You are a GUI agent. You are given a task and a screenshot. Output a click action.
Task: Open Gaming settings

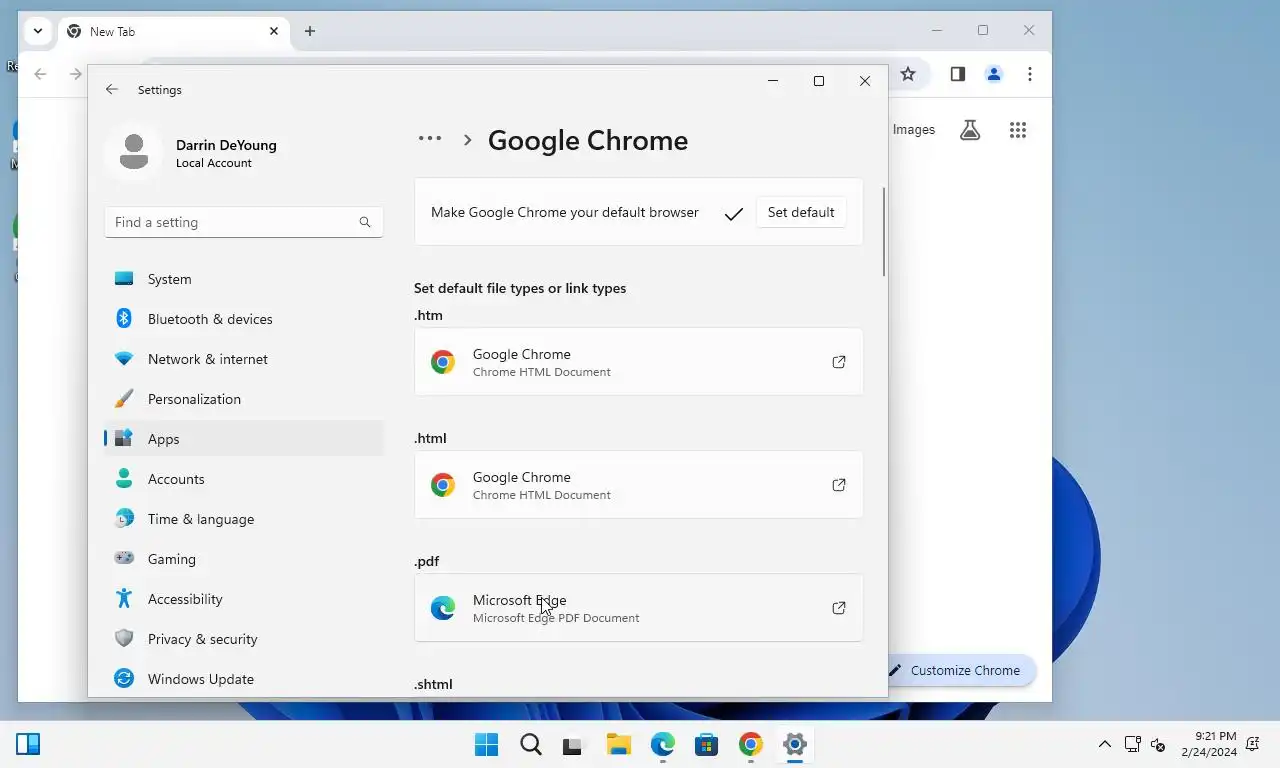pyautogui.click(x=244, y=559)
